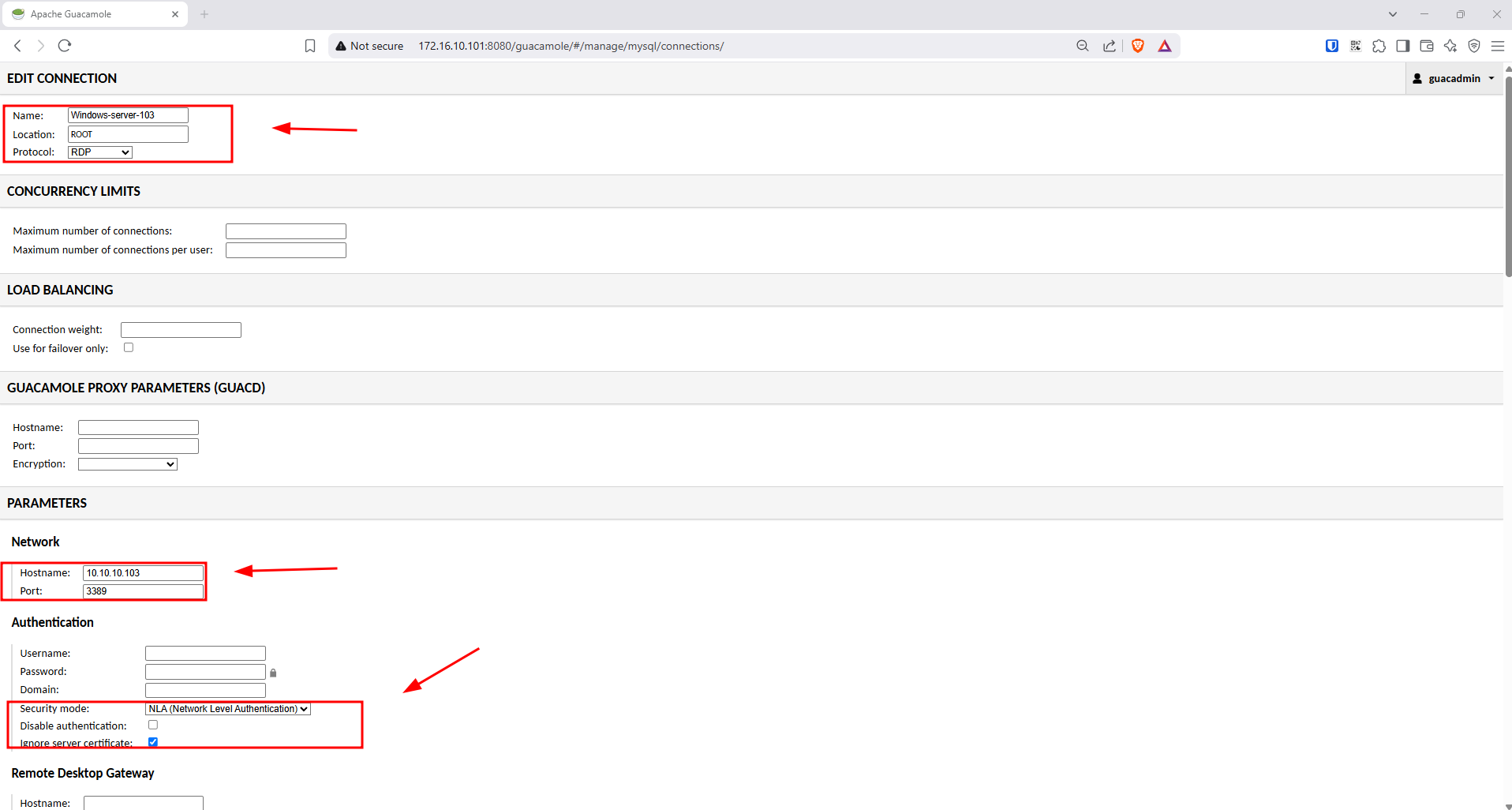The height and width of the screenshot is (810, 1512).
Task: Click the PARAMETERS section header
Action: pyautogui.click(x=47, y=503)
